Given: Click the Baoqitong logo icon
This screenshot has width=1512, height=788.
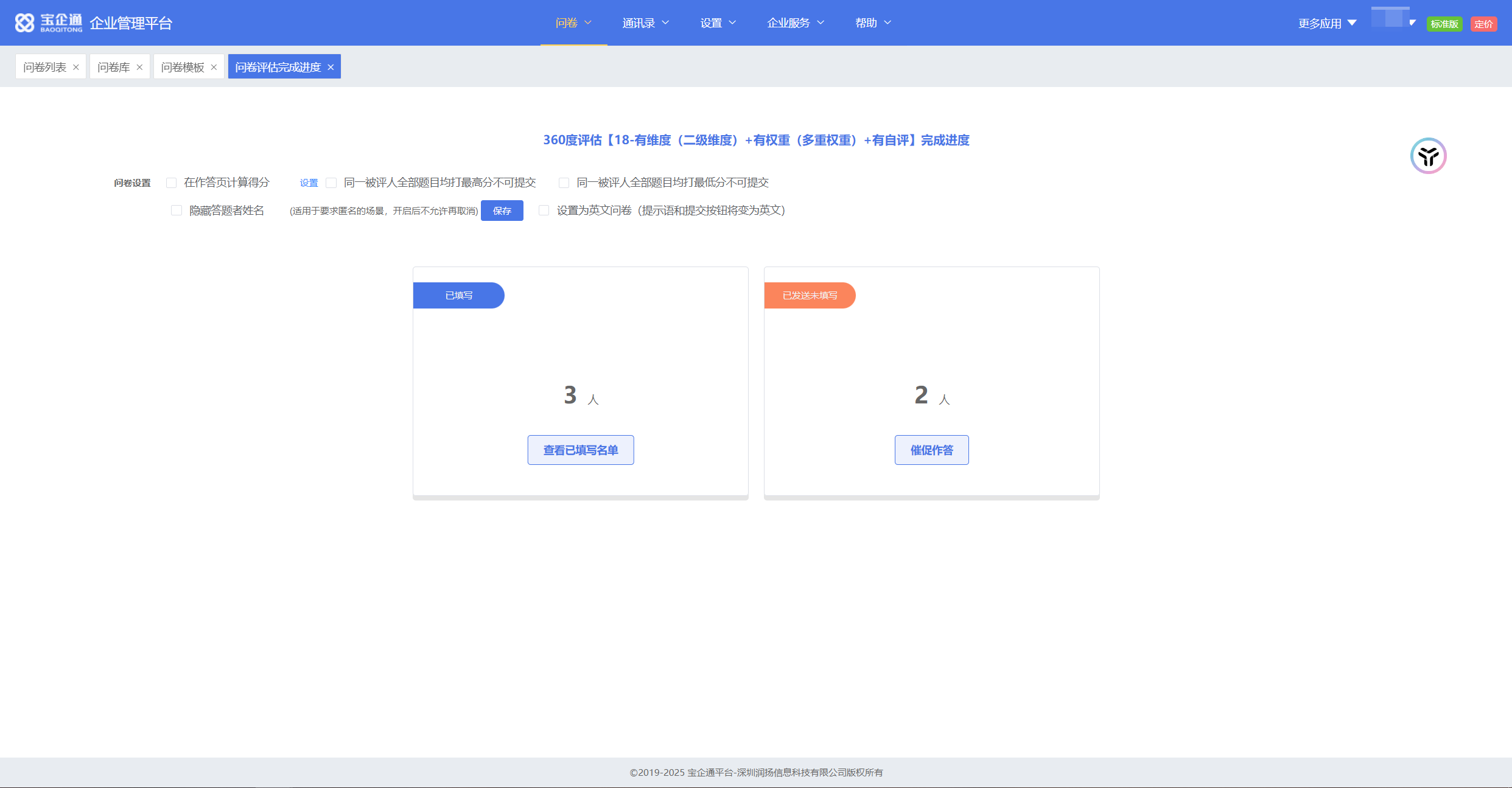Looking at the screenshot, I should click(x=24, y=23).
